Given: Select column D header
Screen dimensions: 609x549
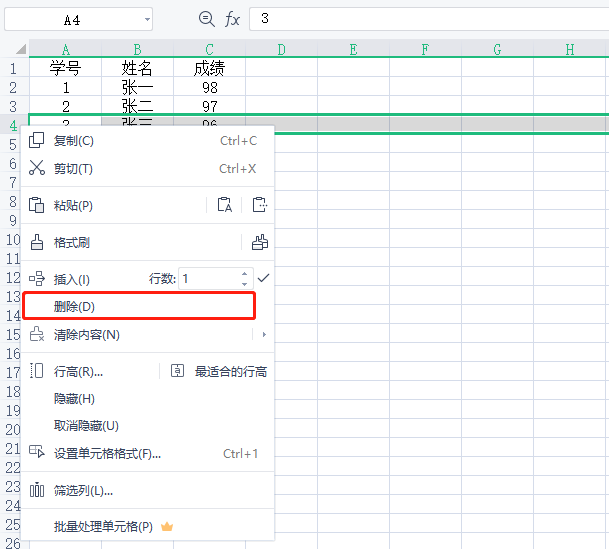Looking at the screenshot, I should (x=281, y=49).
